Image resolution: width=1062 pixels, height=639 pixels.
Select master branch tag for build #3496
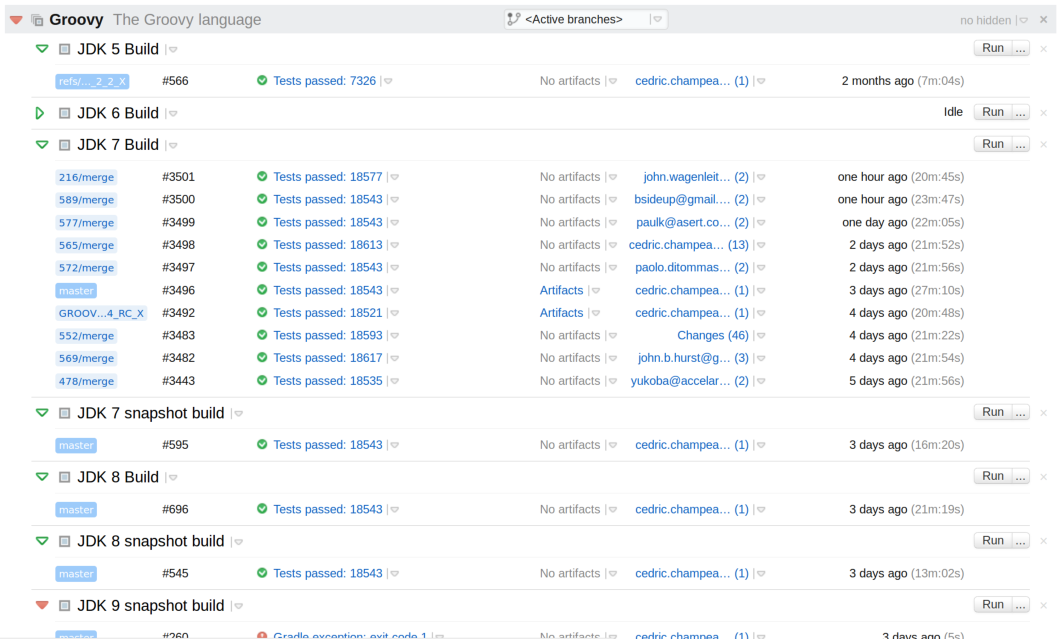pos(76,291)
